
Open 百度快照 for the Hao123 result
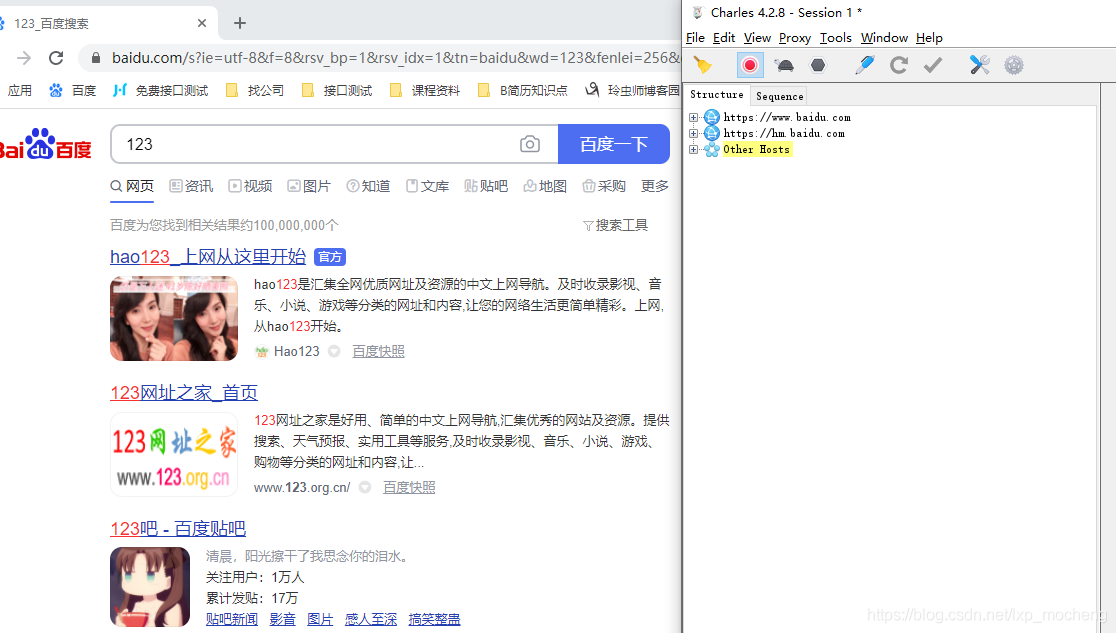pos(379,352)
